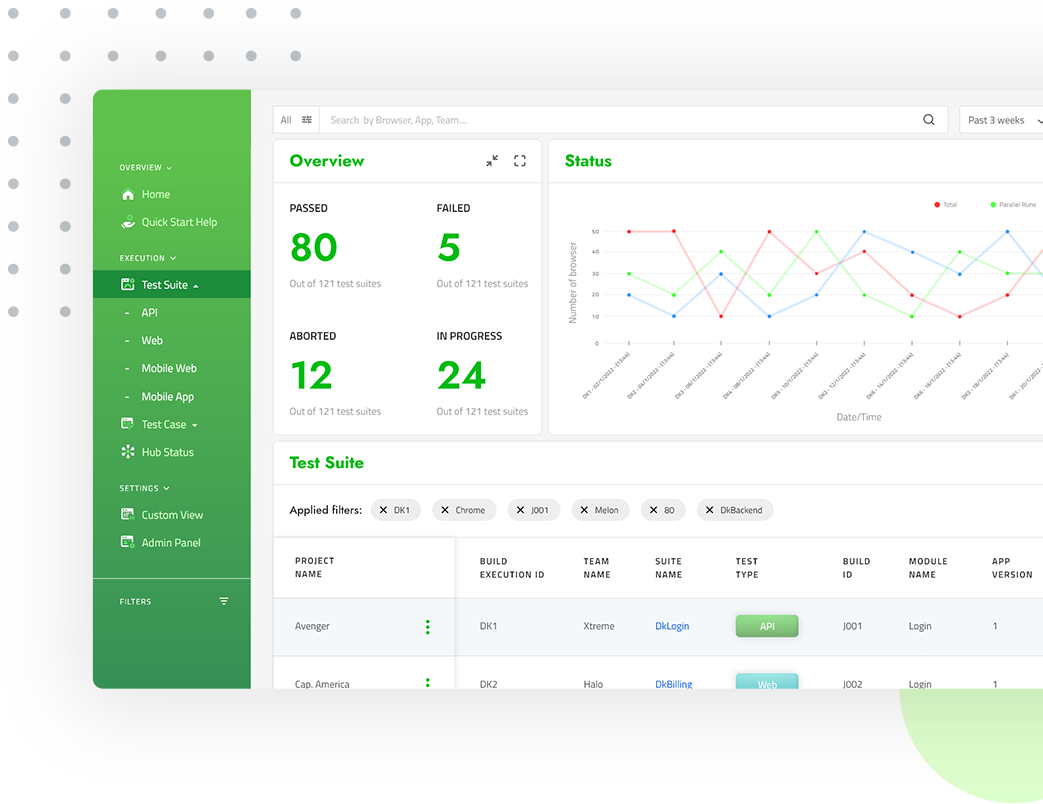Open the API section under Test Suite
The height and width of the screenshot is (804, 1043).
[151, 312]
